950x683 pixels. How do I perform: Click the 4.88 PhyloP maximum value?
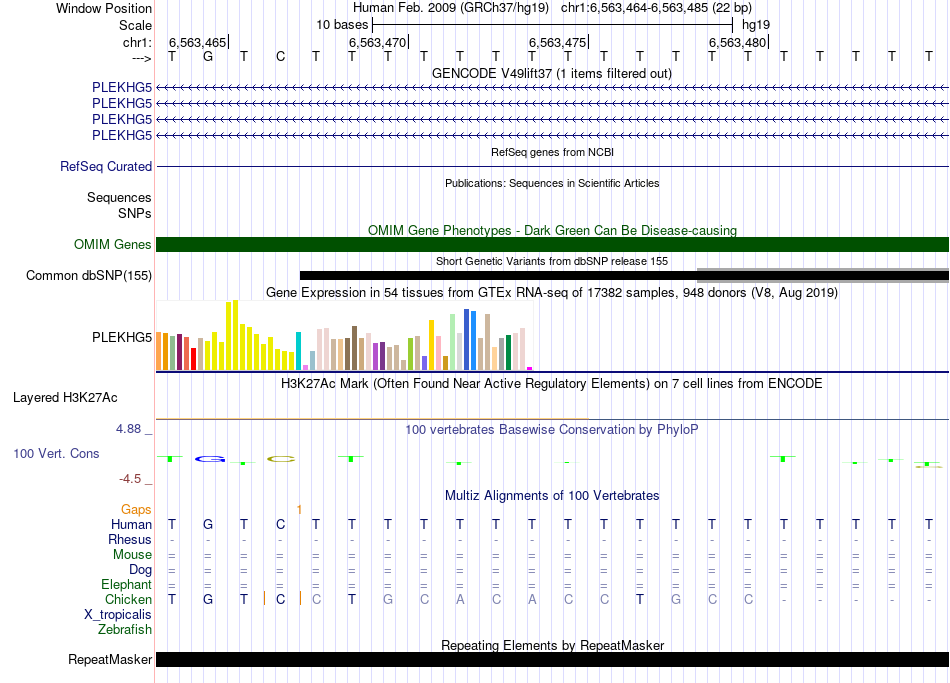click(128, 428)
